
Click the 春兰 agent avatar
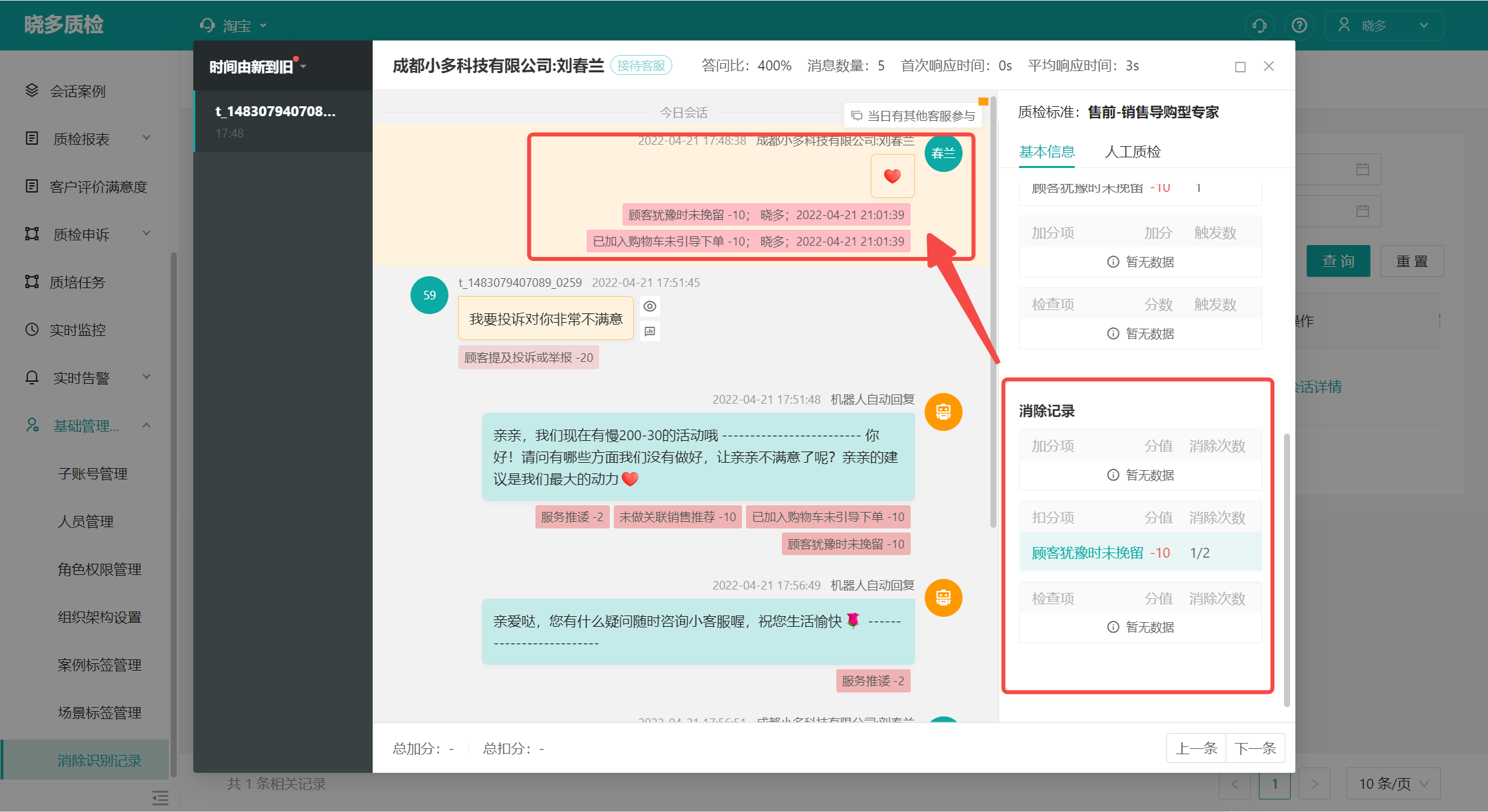coord(943,153)
